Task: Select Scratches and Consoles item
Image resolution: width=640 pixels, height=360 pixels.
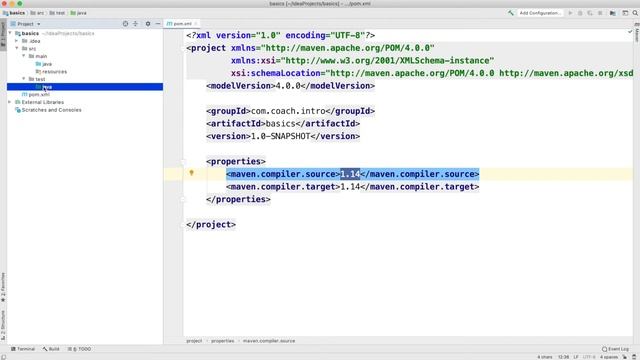Action: 48,110
